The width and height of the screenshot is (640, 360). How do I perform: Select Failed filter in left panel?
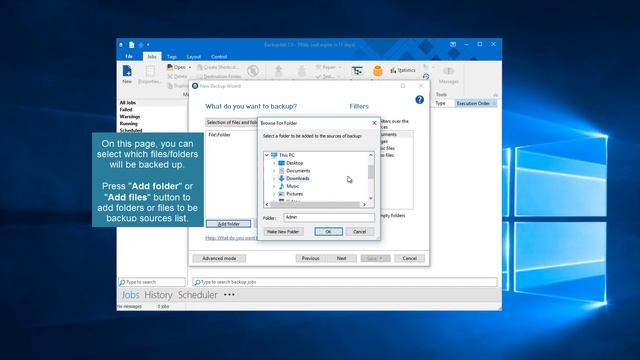(126, 110)
